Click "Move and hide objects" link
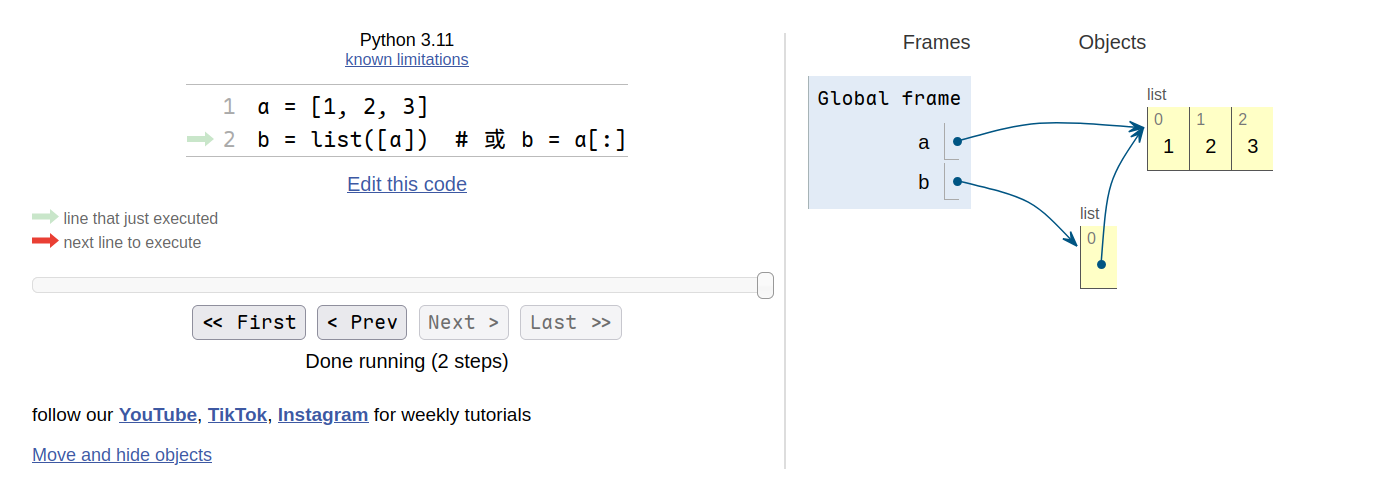The image size is (1396, 496). 122,455
